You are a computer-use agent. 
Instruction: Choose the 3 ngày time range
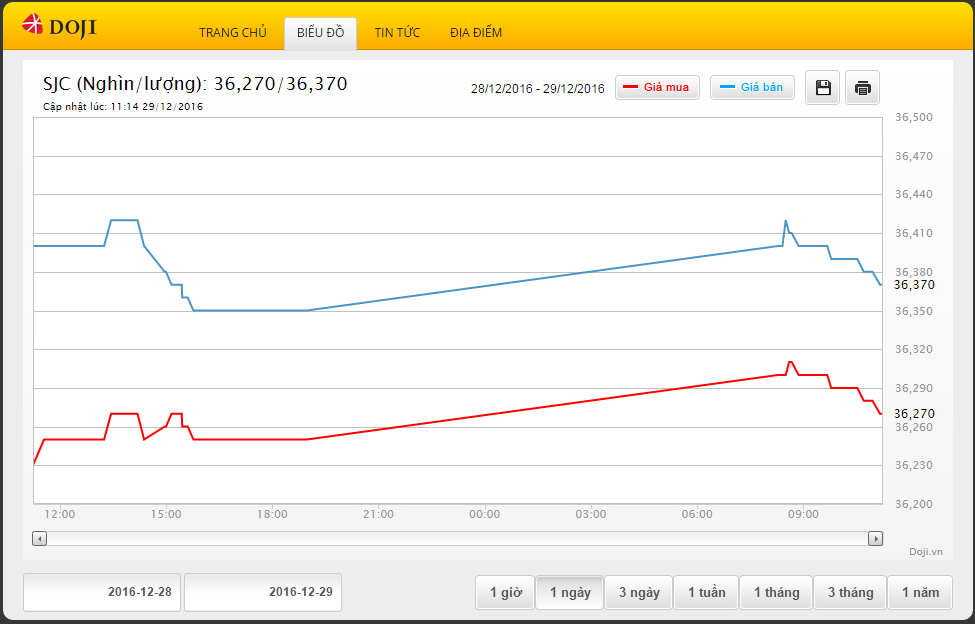[x=639, y=592]
